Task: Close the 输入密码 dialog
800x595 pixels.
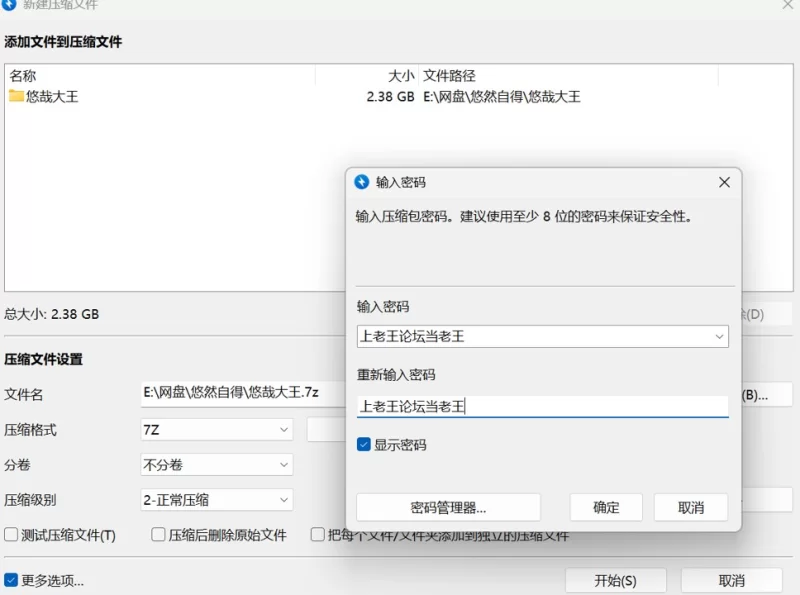Action: [x=724, y=182]
